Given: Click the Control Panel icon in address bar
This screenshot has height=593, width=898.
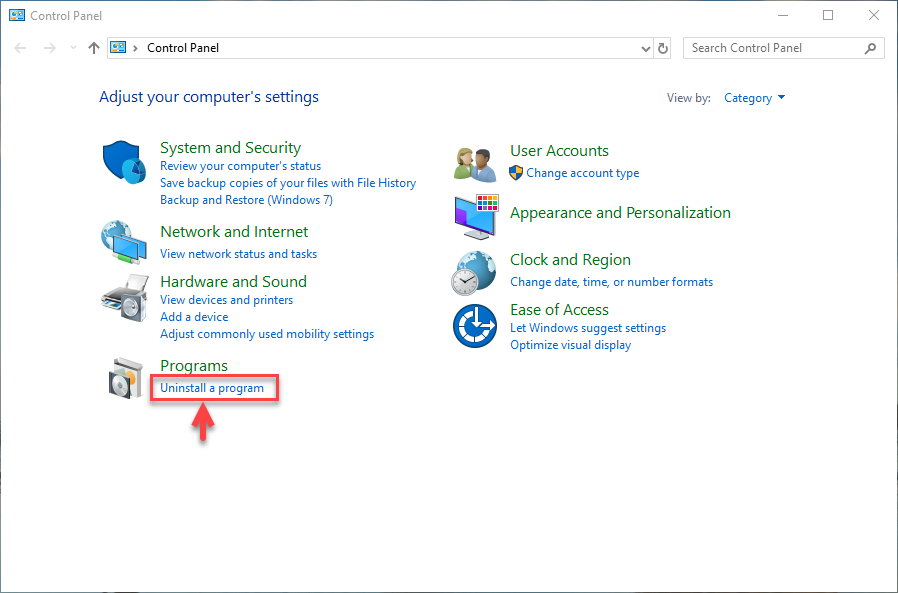Looking at the screenshot, I should 118,48.
